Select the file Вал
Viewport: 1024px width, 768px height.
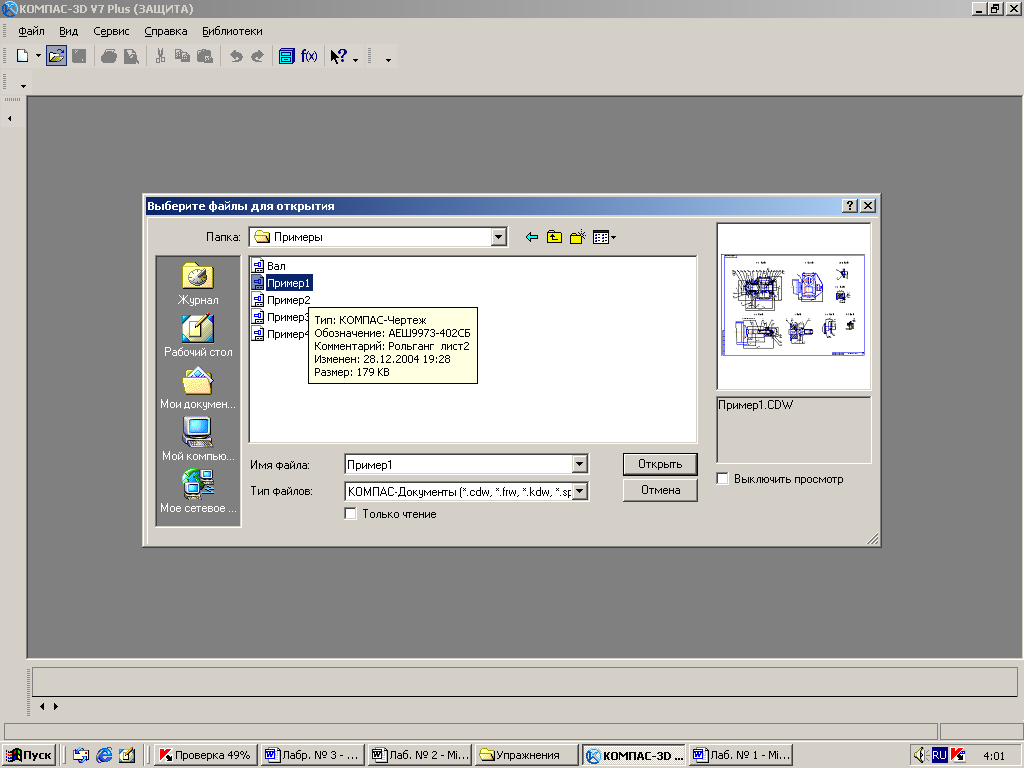coord(269,266)
